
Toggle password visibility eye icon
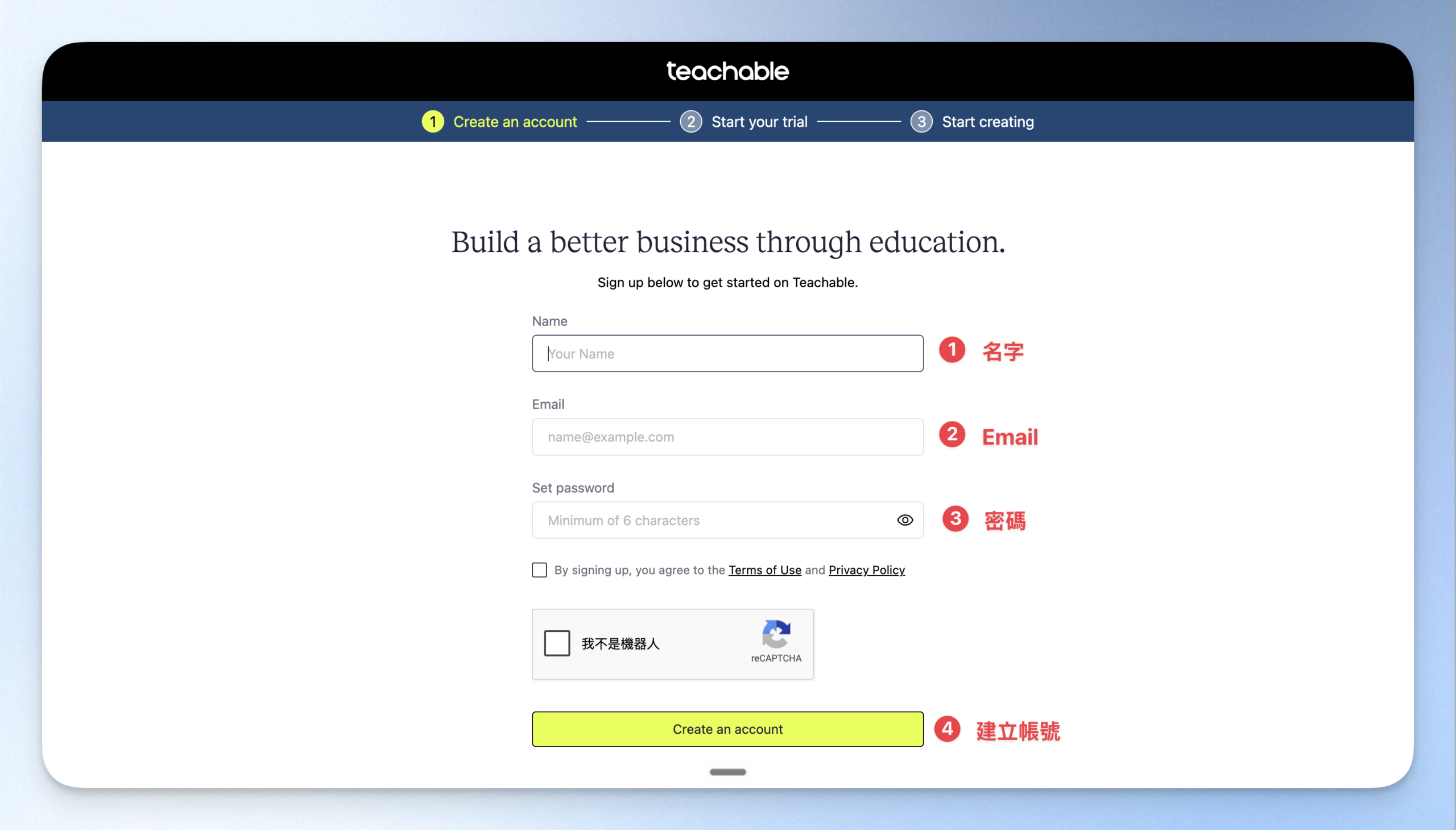905,520
